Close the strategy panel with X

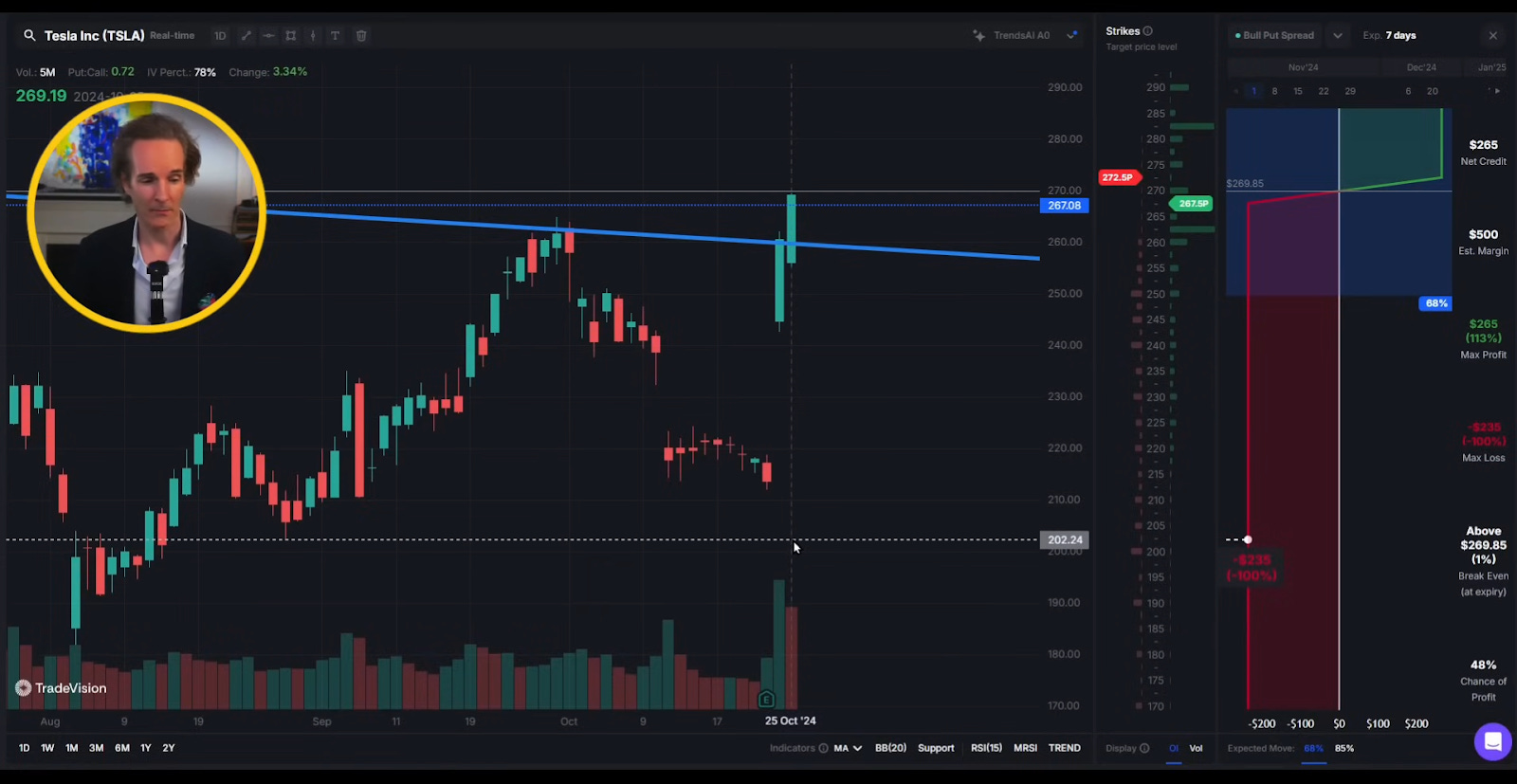click(x=1493, y=36)
